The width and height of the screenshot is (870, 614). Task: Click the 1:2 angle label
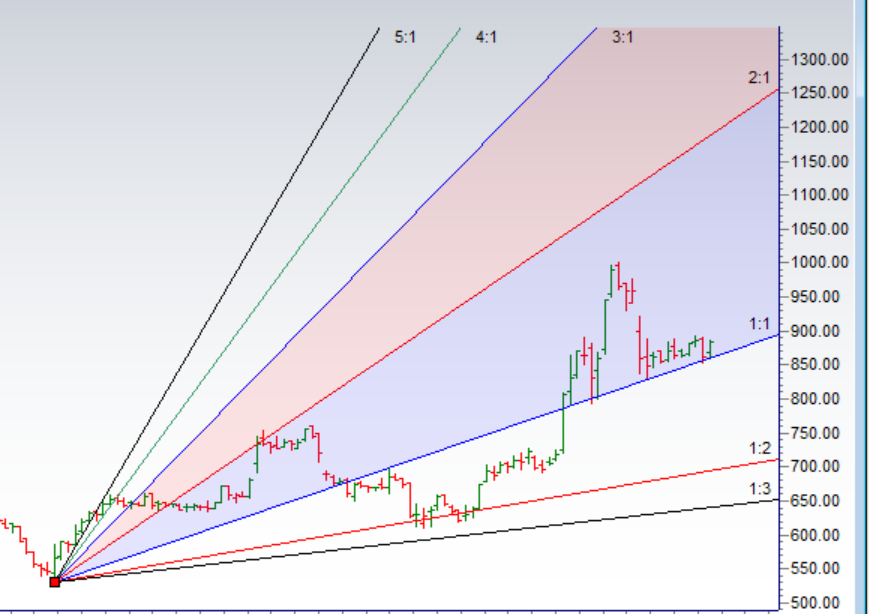coord(759,448)
